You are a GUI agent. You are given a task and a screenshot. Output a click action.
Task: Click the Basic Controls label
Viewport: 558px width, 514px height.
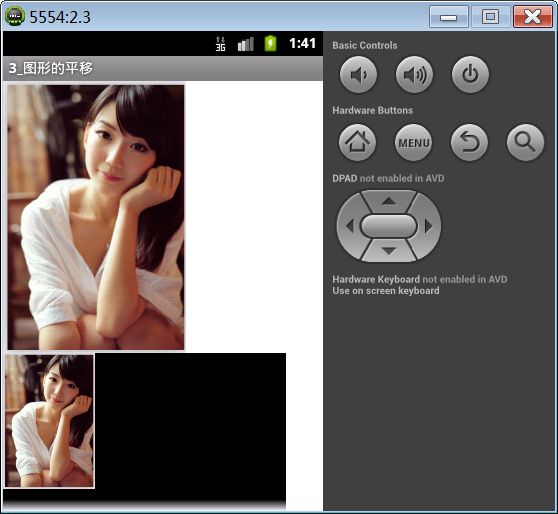pyautogui.click(x=365, y=45)
